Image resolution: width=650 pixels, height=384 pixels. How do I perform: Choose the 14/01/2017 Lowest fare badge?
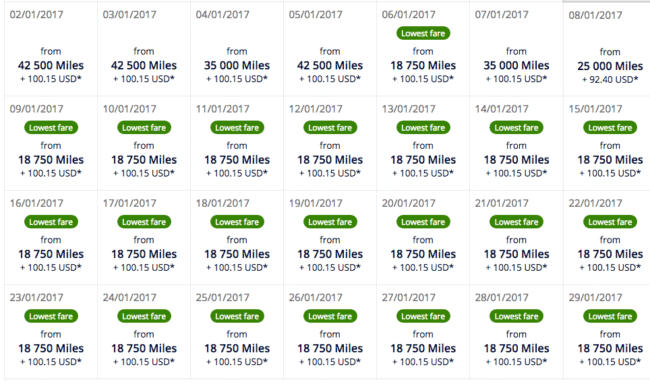coord(516,128)
